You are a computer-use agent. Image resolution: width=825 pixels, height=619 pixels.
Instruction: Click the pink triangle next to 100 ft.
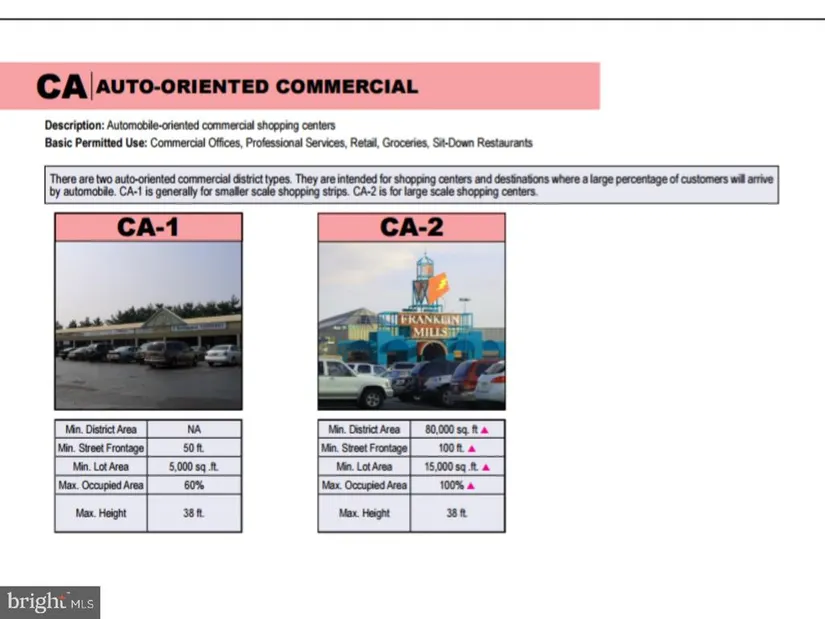[x=470, y=448]
